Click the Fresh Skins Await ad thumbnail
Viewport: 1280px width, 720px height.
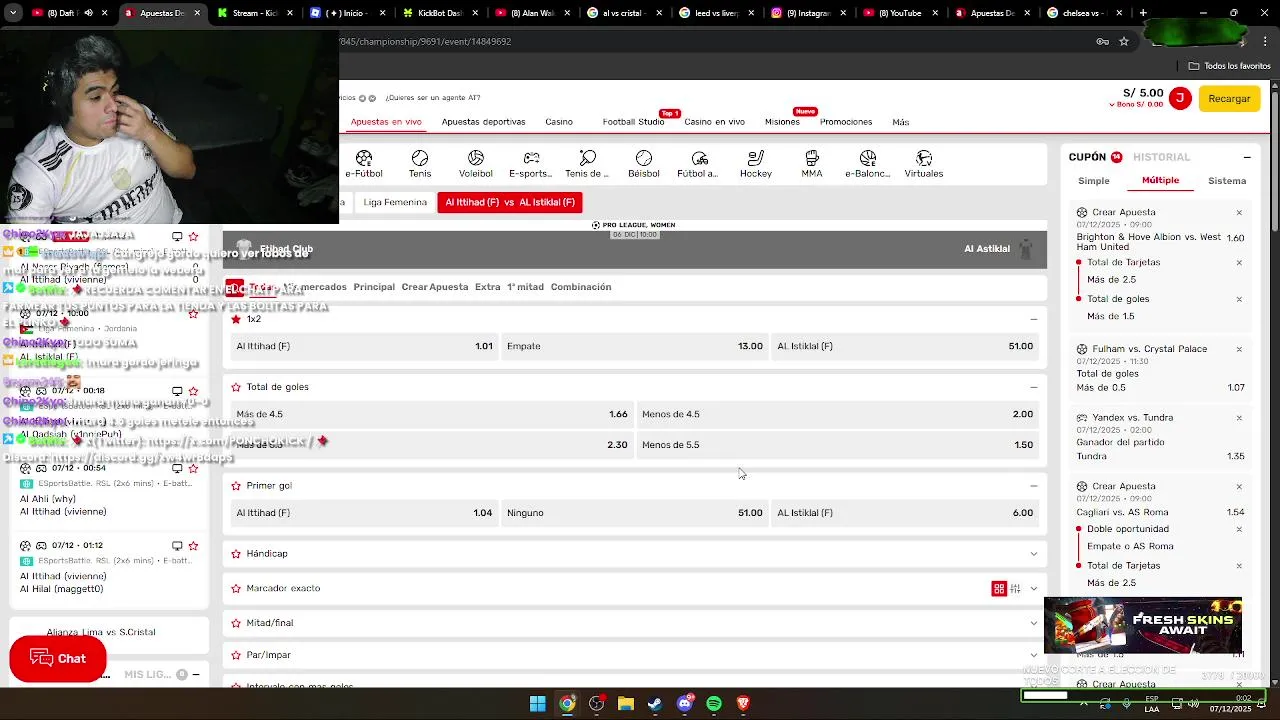pyautogui.click(x=1143, y=626)
